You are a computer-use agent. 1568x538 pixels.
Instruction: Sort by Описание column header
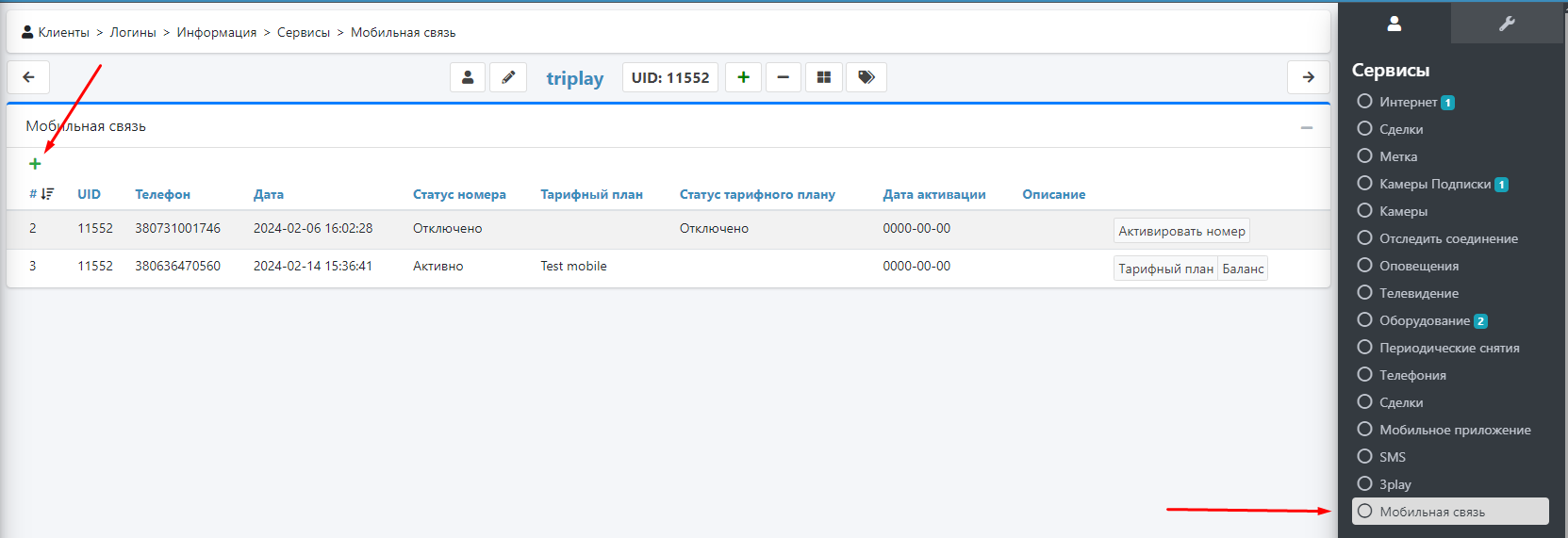pos(1054,194)
